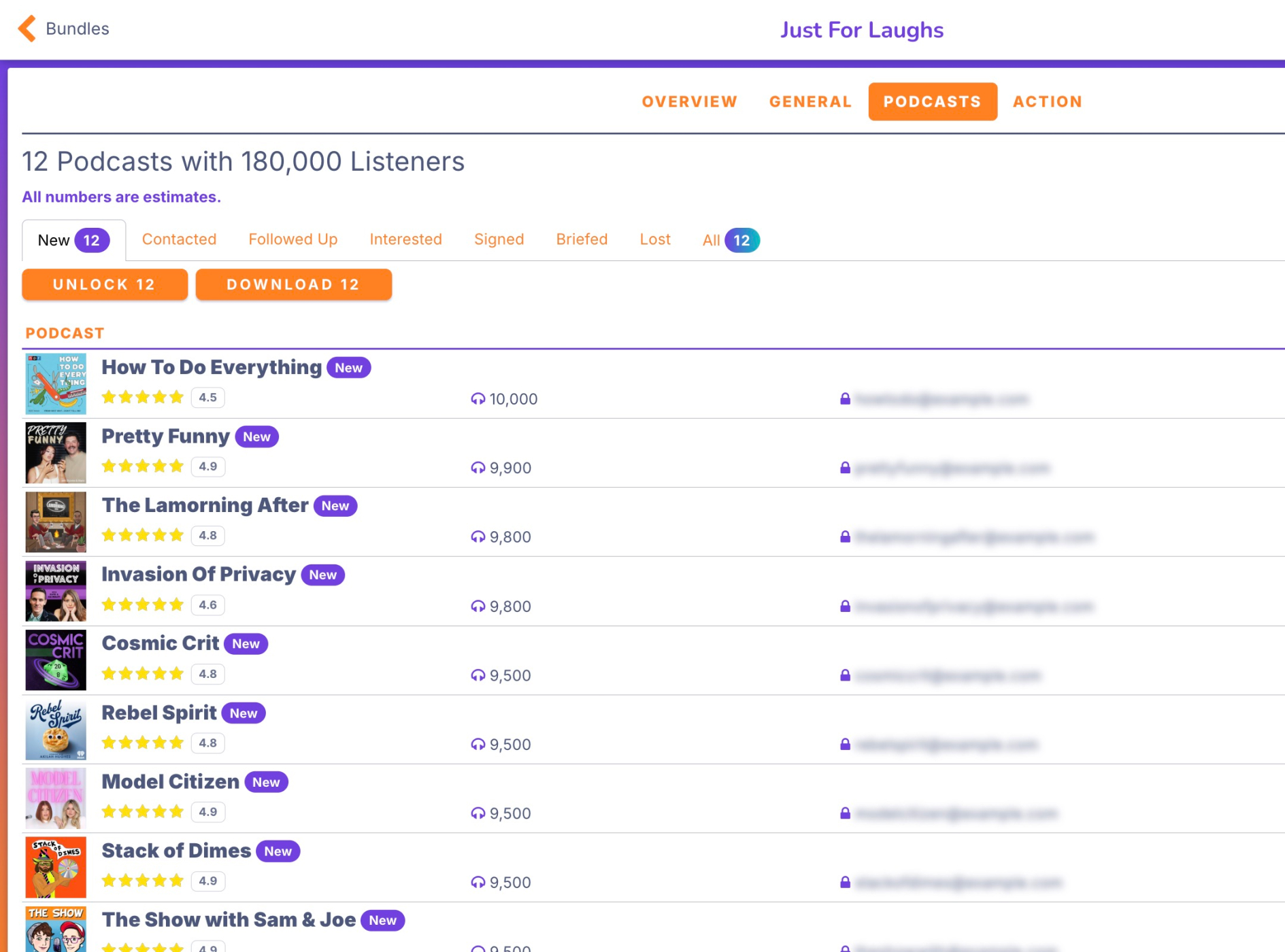1285x952 pixels.
Task: Open the Invasion Of Privacy podcast title
Action: click(x=199, y=575)
